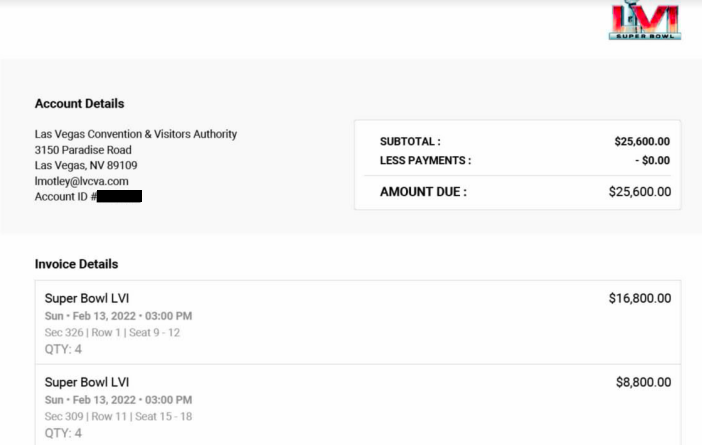Image resolution: width=702 pixels, height=445 pixels.
Task: Click the Las Vegas Convention & Visitors Authority name
Action: click(136, 134)
